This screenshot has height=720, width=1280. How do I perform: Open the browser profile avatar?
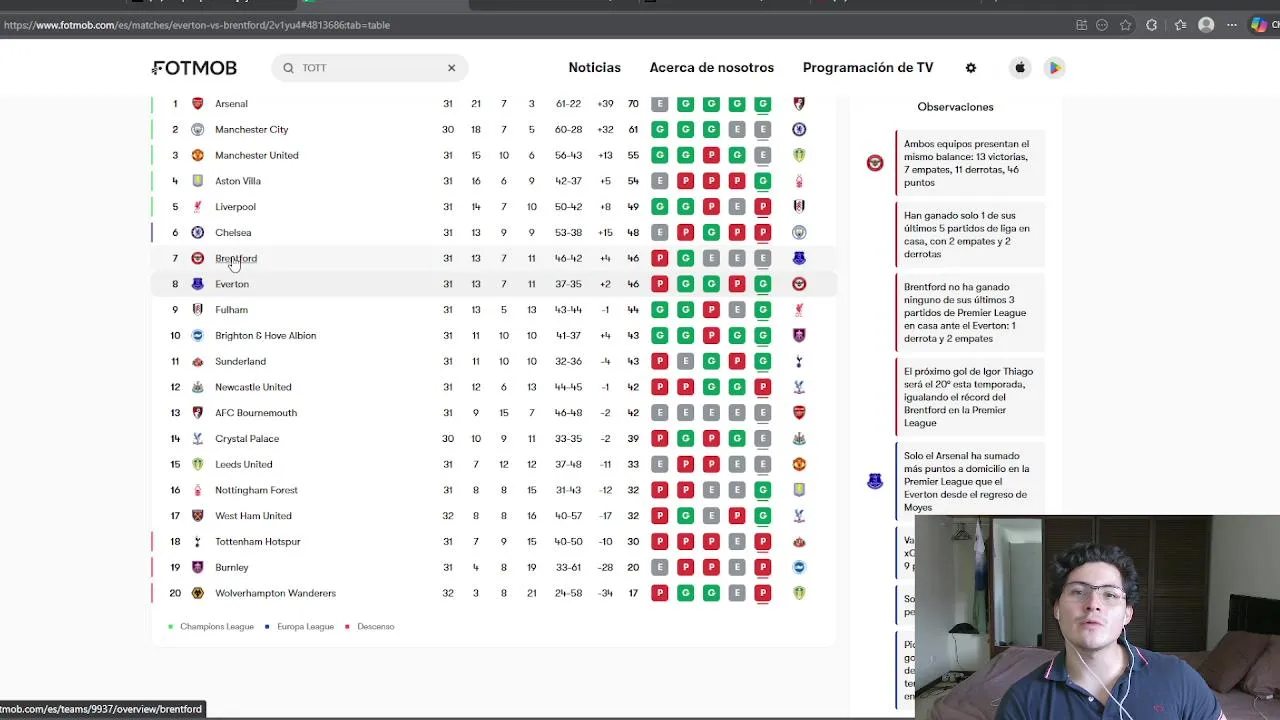click(1206, 25)
